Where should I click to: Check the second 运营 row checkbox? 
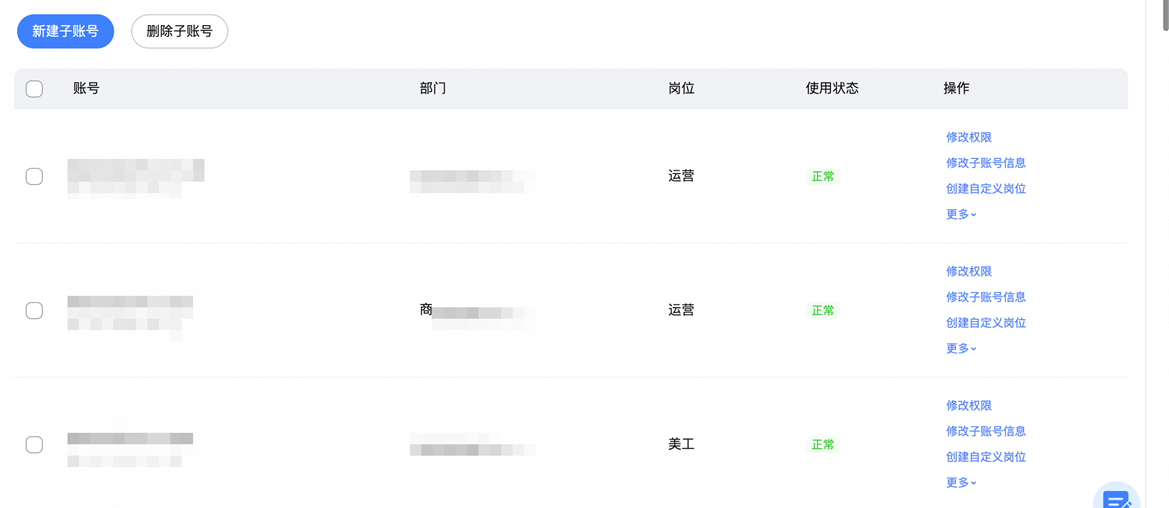click(x=34, y=310)
